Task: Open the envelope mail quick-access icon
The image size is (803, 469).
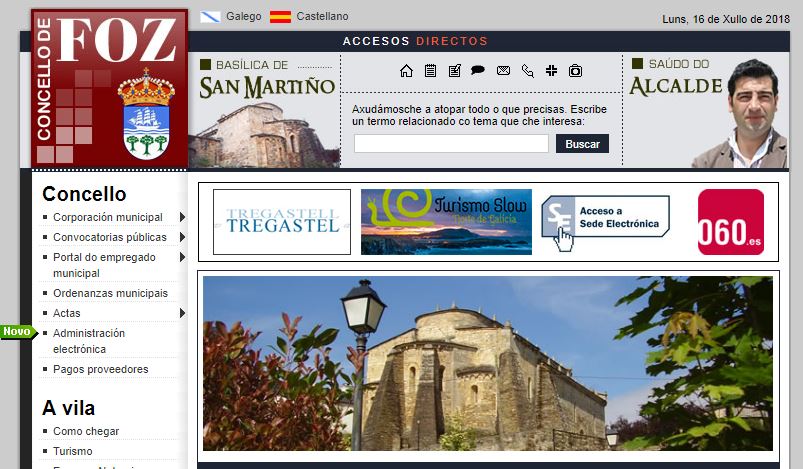Action: pos(503,71)
